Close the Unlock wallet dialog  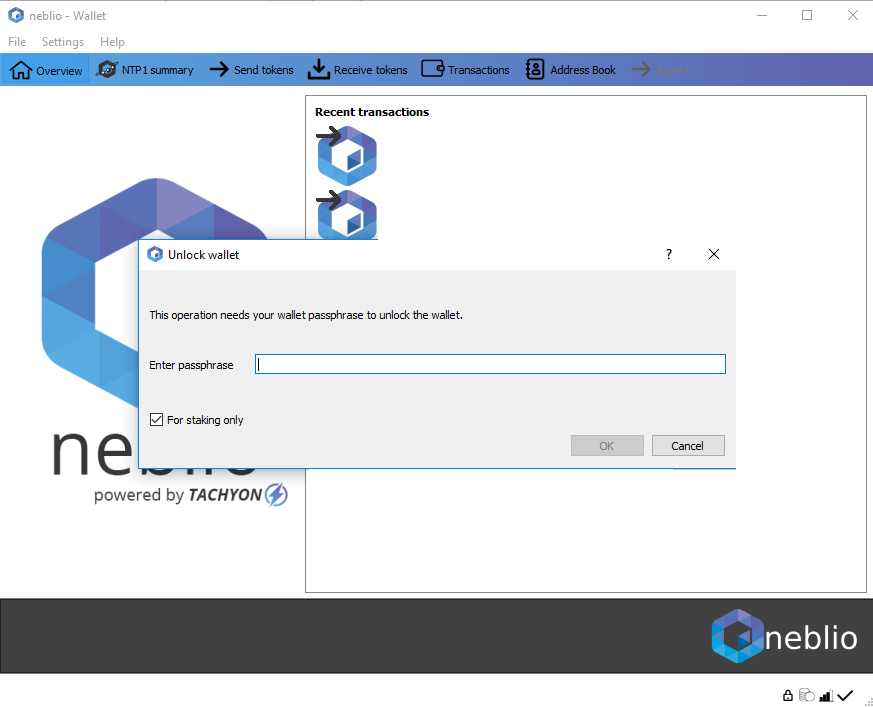[x=714, y=254]
